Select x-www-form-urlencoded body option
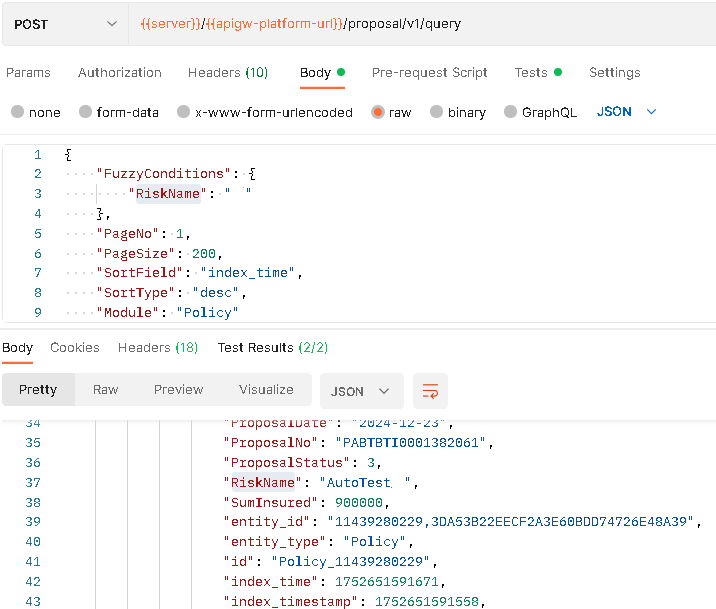 (184, 112)
